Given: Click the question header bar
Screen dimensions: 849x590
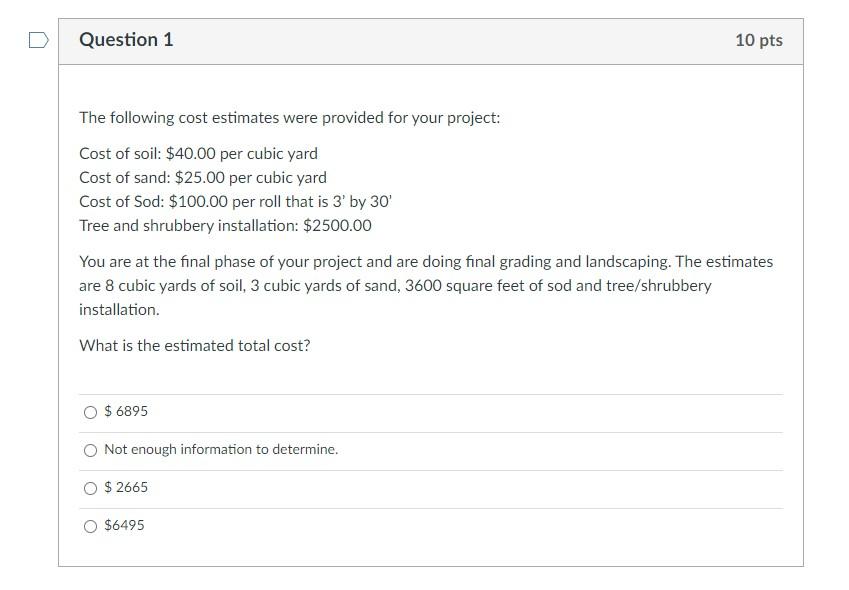Looking at the screenshot, I should [x=430, y=40].
